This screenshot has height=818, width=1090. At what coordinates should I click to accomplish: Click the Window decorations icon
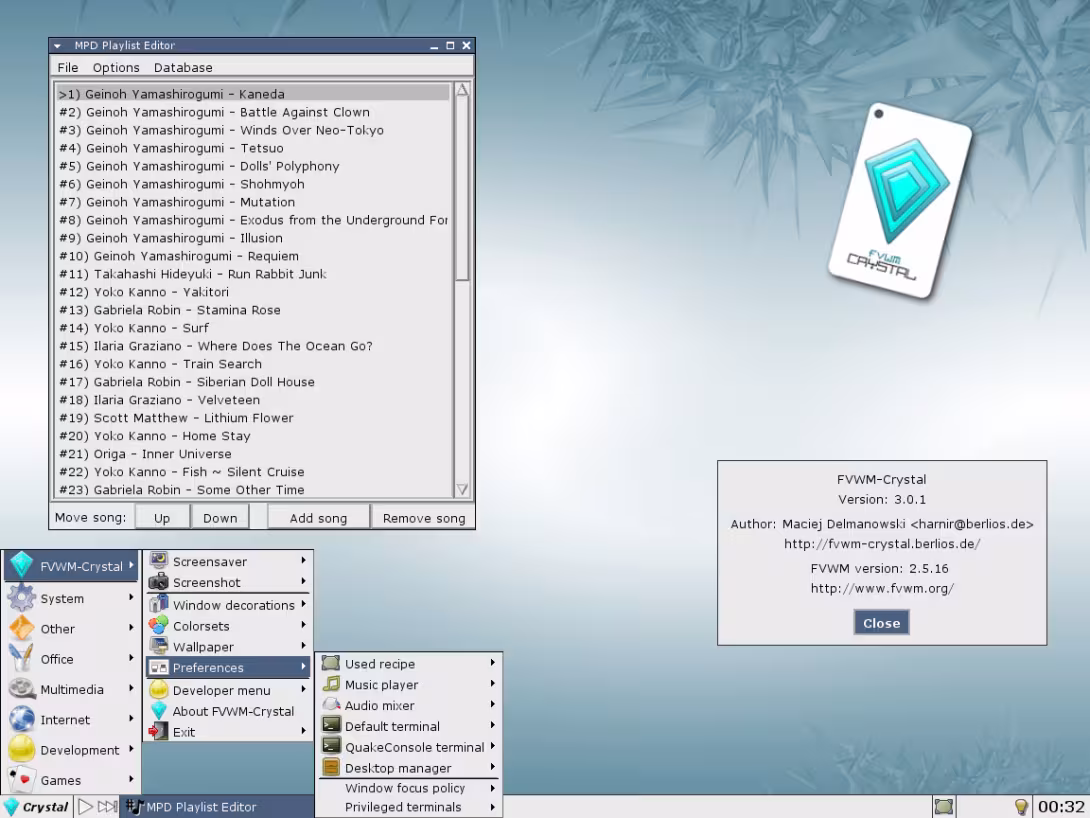coord(158,604)
